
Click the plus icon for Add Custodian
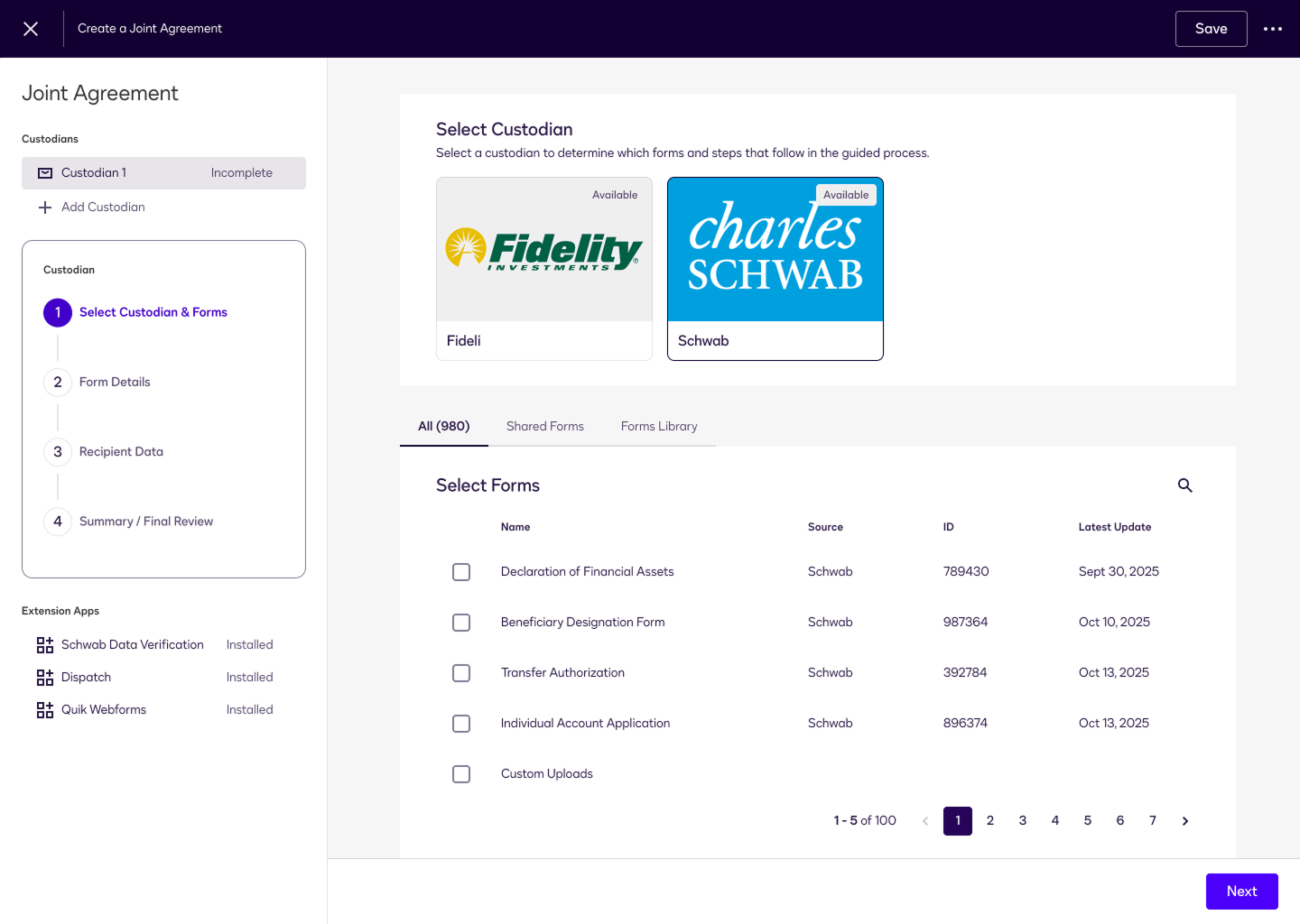pos(45,208)
